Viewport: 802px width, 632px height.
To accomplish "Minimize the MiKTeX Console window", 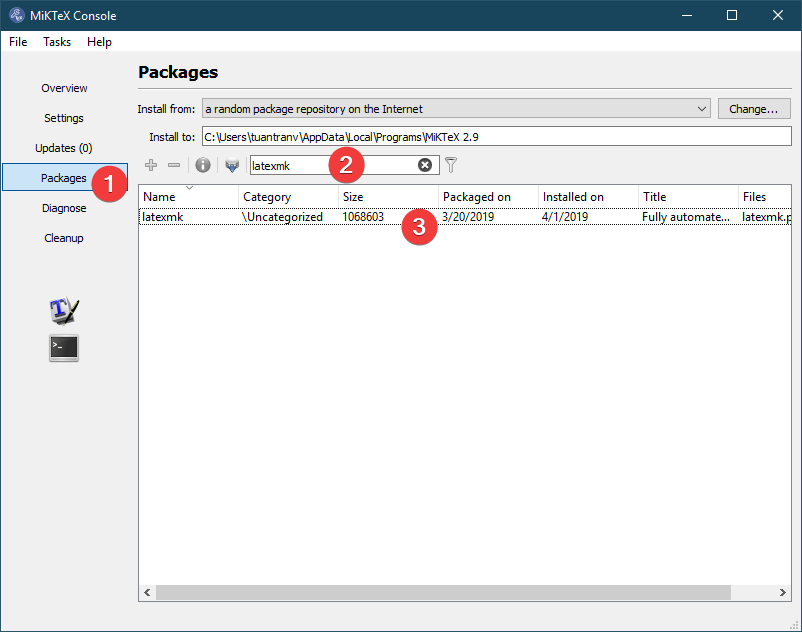I will click(687, 15).
